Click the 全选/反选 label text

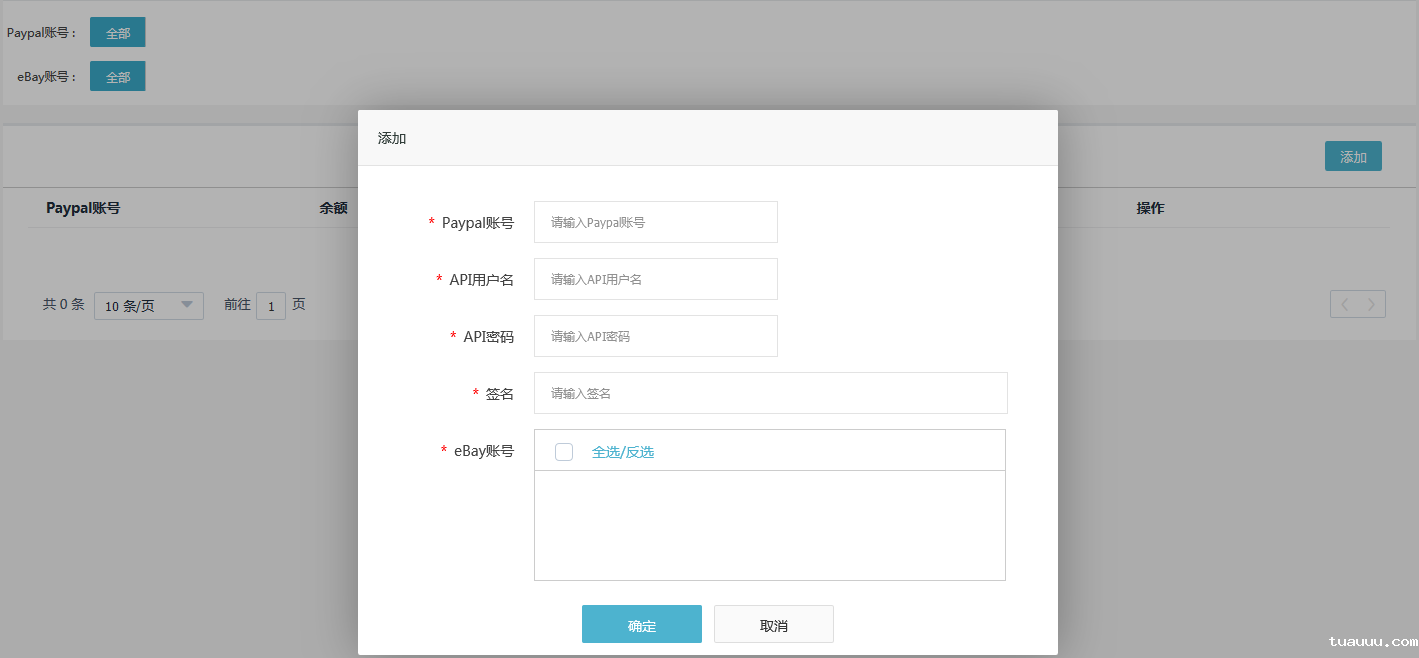click(622, 452)
